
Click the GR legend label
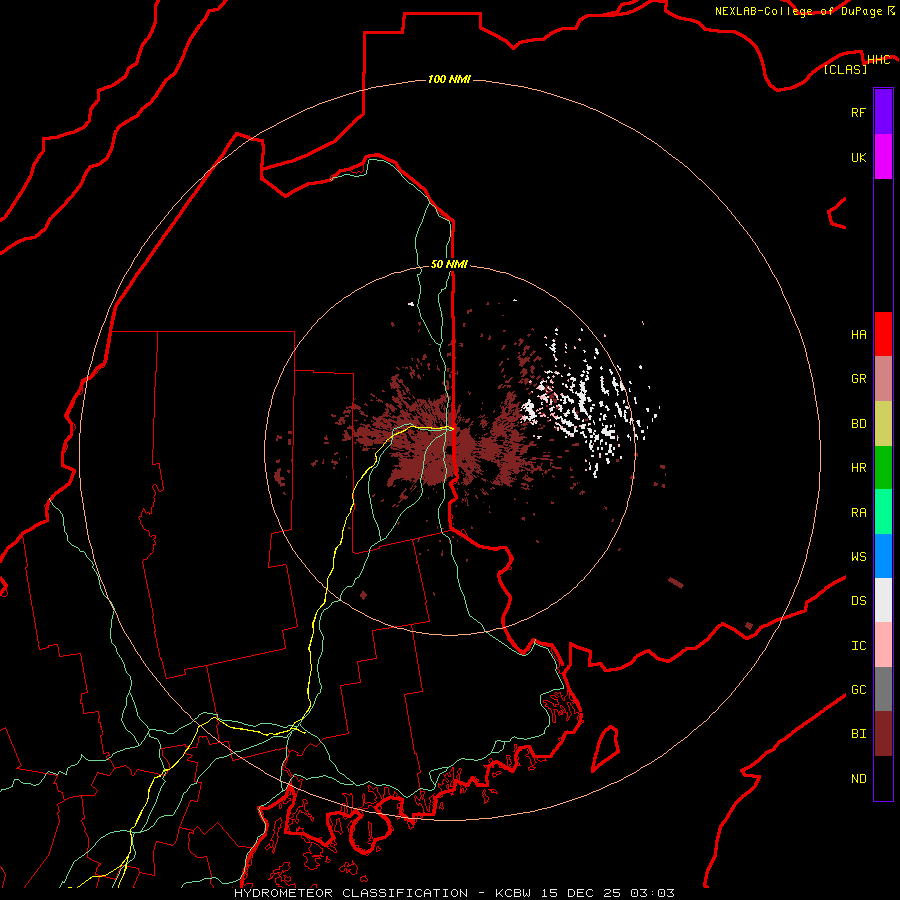tap(858, 379)
